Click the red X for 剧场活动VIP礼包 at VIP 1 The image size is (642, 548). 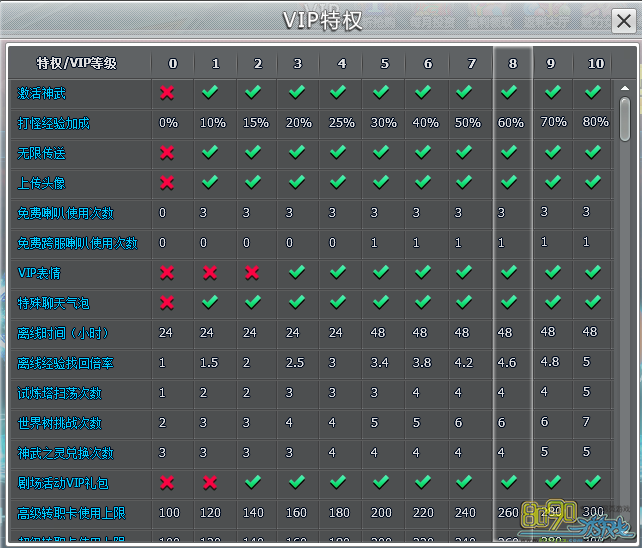pyautogui.click(x=210, y=483)
